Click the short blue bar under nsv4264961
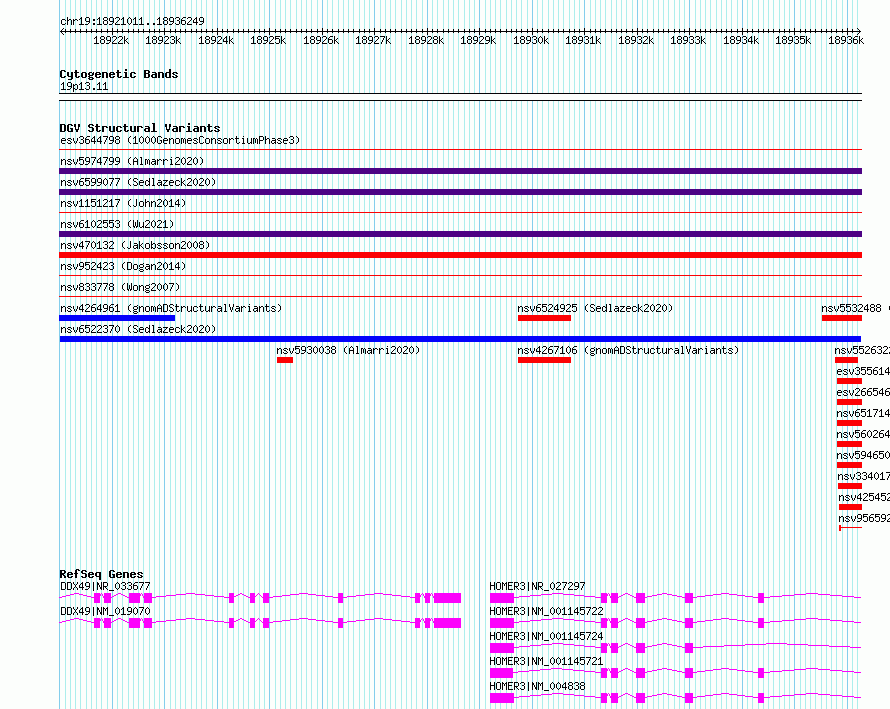 [117, 318]
